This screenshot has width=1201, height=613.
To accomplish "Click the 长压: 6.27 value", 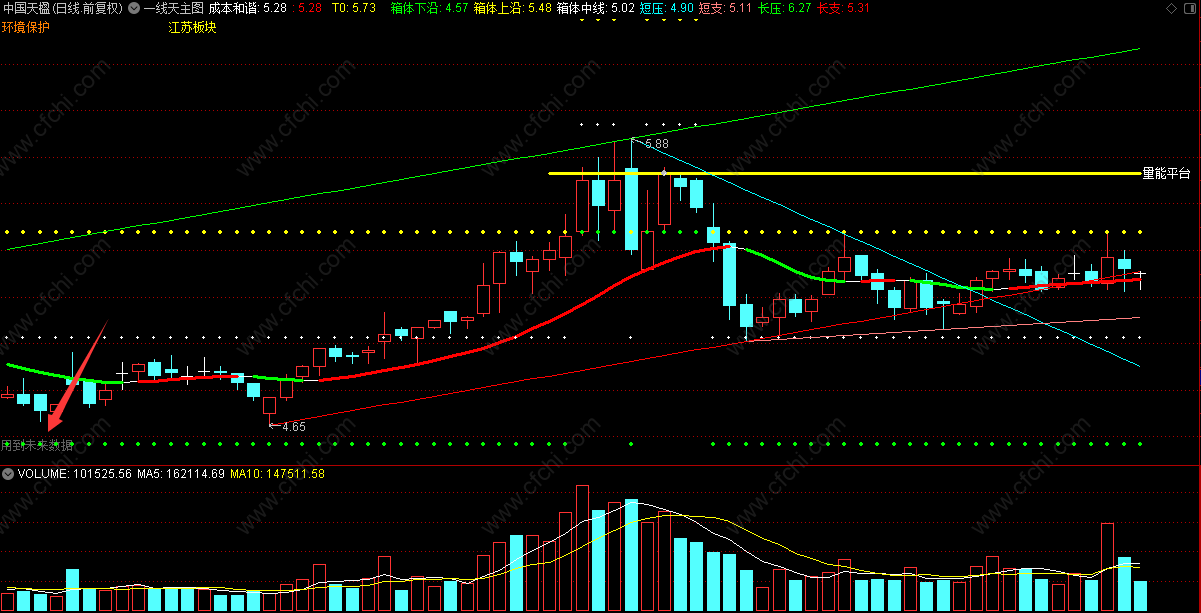I will click(x=785, y=7).
